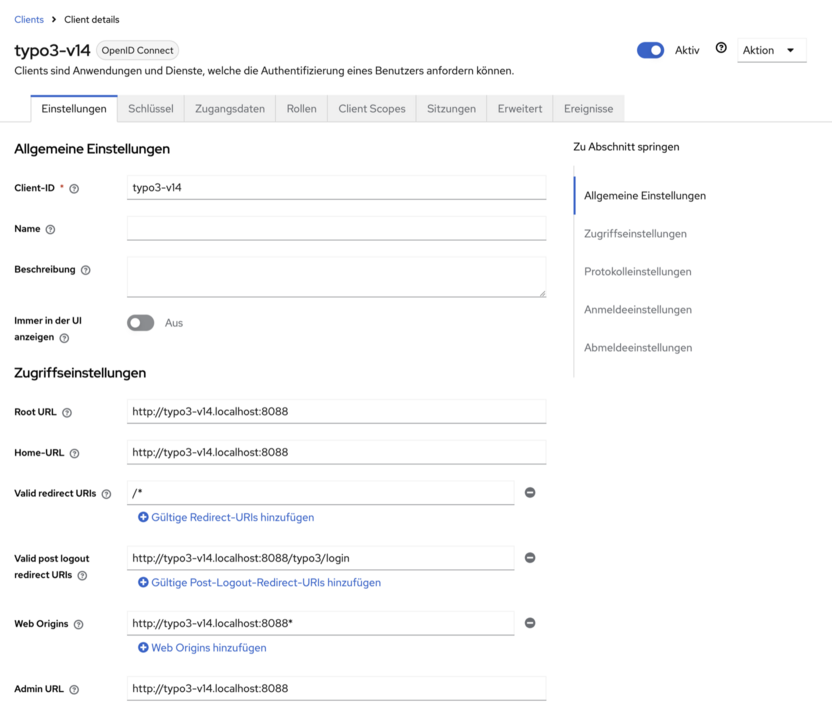
Task: Navigate to Clients breadcrumb link
Action: (x=29, y=20)
